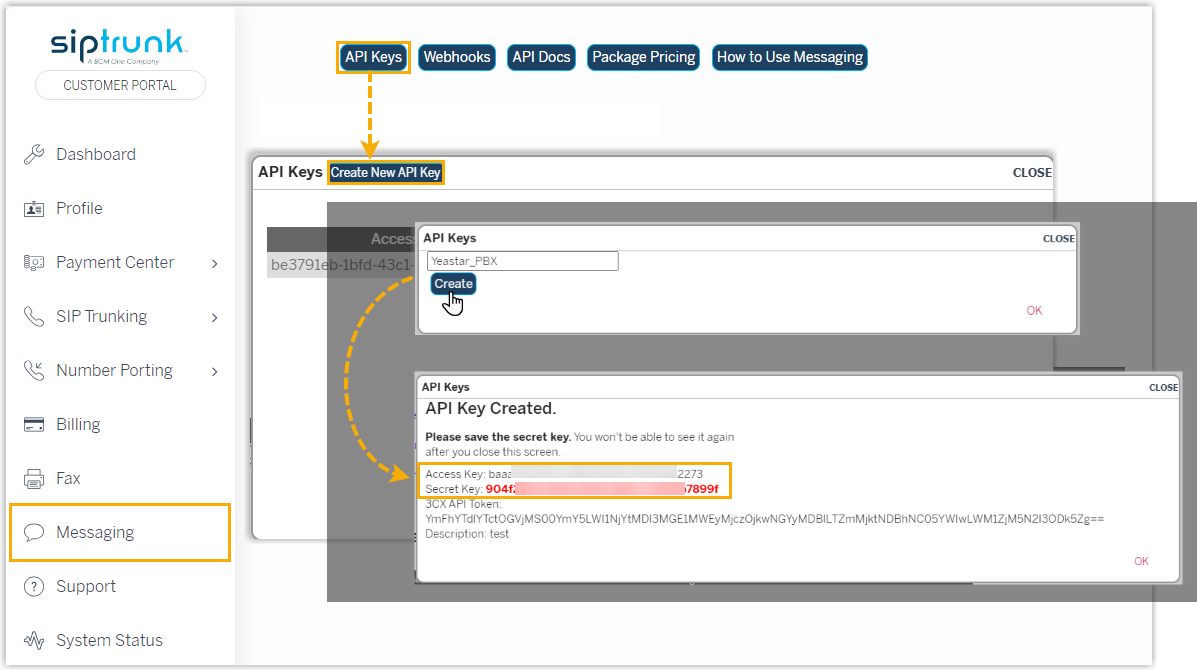Click the Payment Center icon
The image size is (1197, 671).
pos(34,262)
